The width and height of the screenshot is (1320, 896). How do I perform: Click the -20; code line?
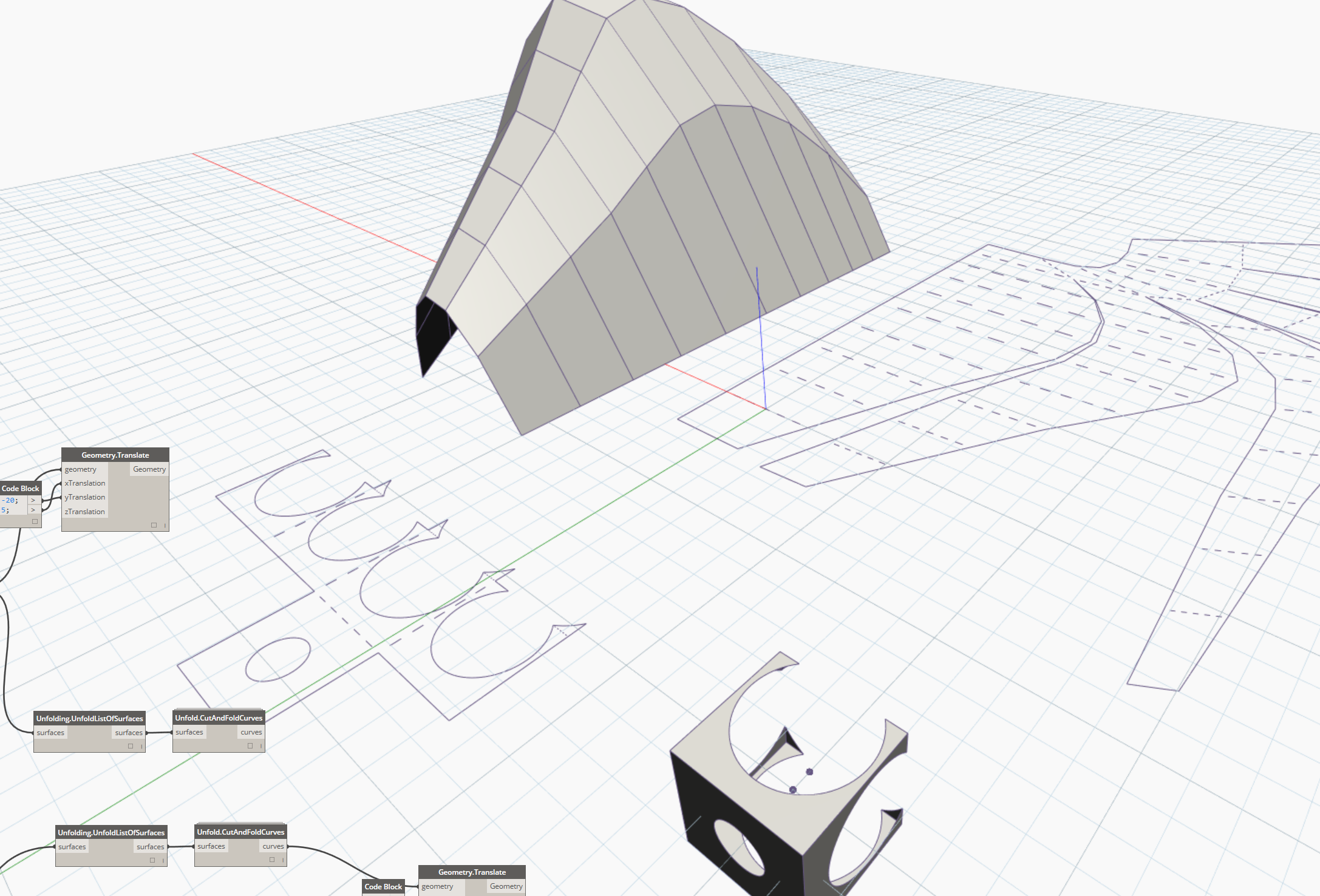[x=10, y=500]
